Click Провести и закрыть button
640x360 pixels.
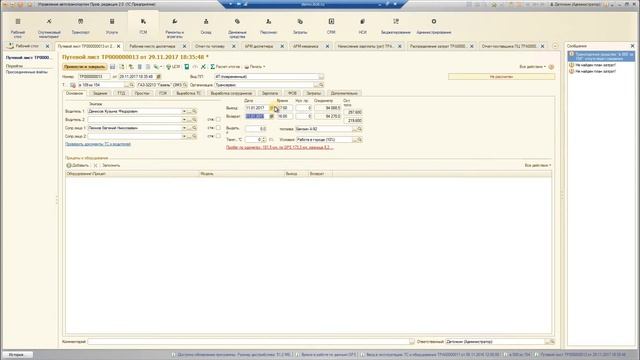coord(84,67)
